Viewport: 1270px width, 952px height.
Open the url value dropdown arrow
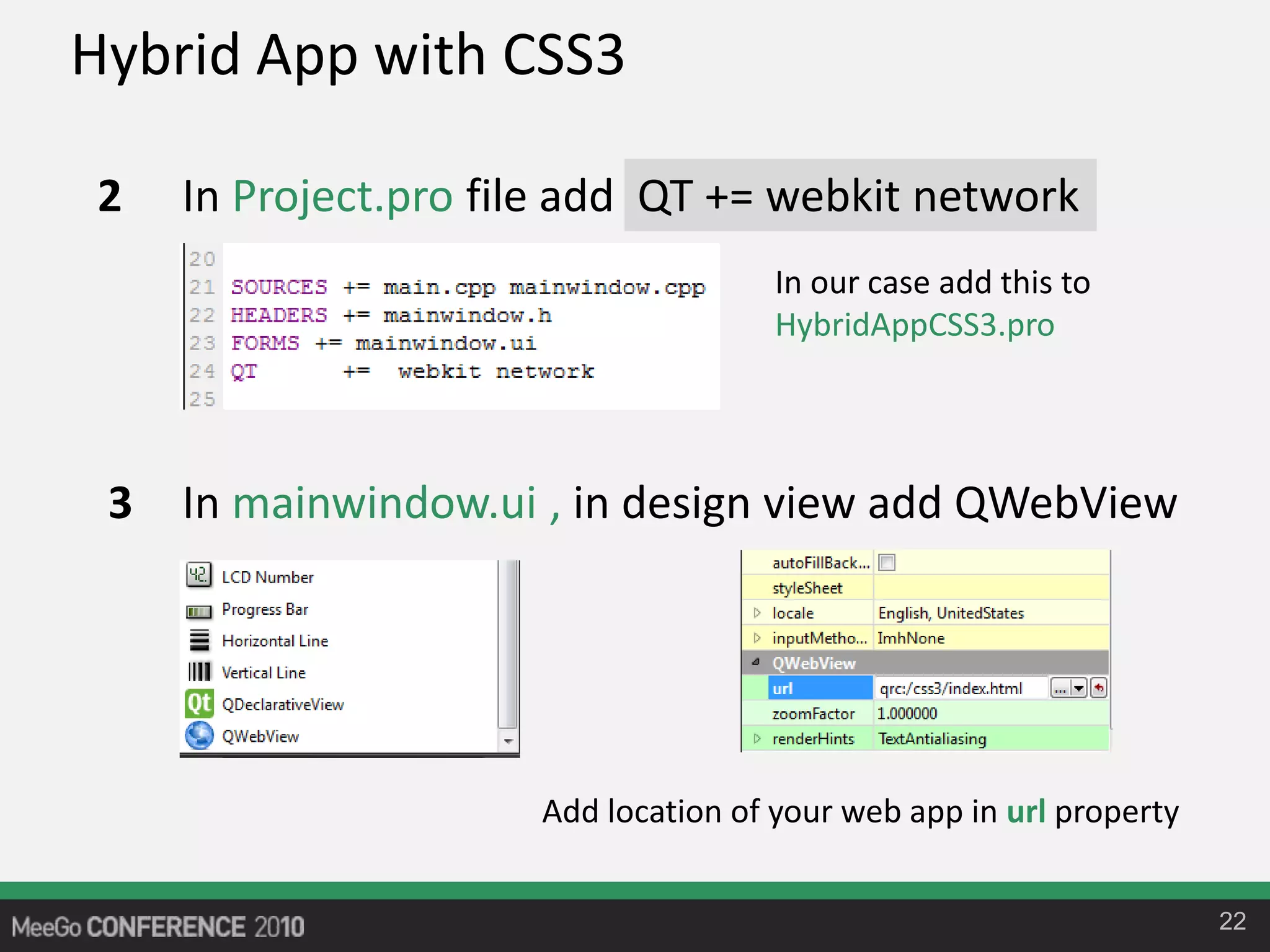(1079, 688)
